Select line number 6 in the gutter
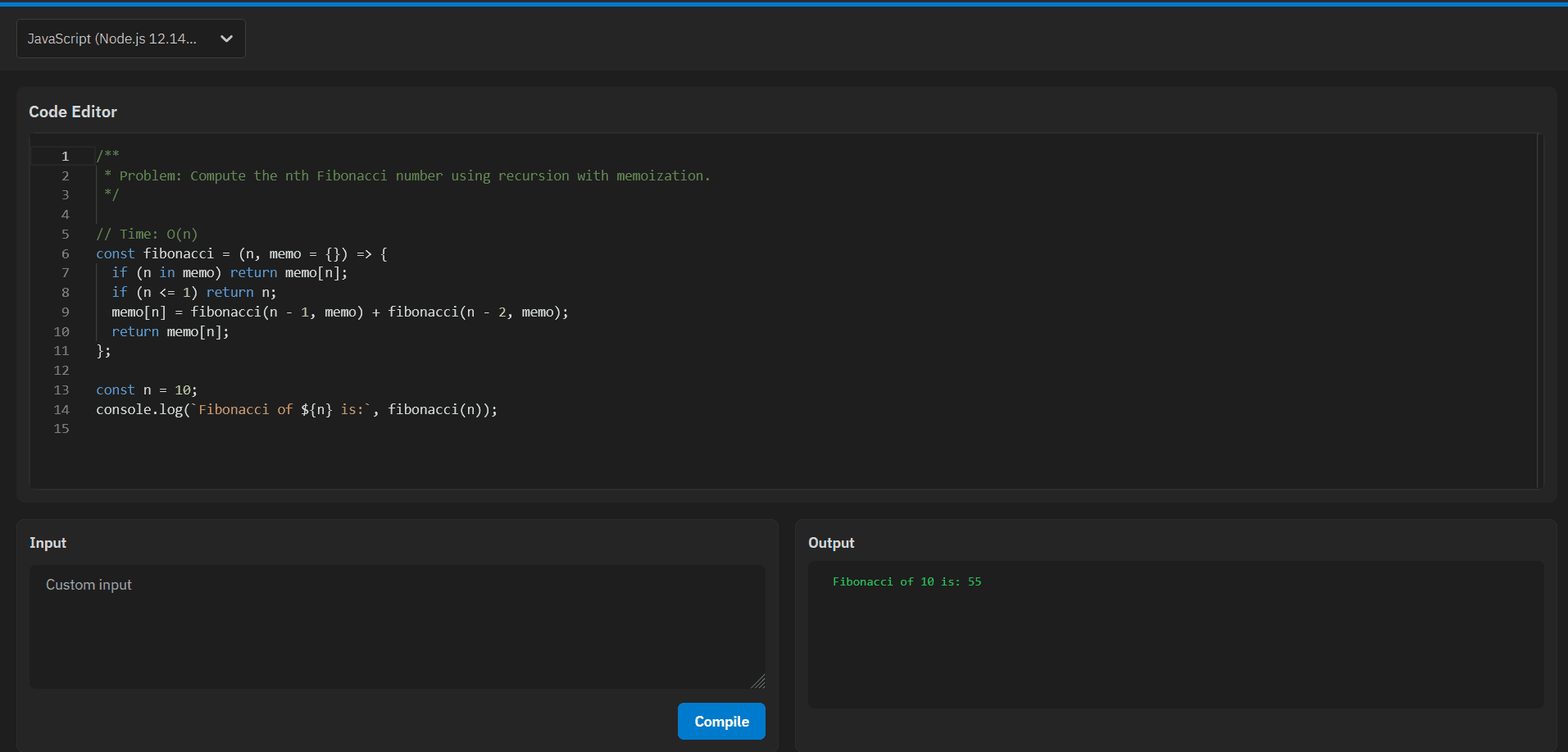The width and height of the screenshot is (1568, 752). tap(65, 253)
